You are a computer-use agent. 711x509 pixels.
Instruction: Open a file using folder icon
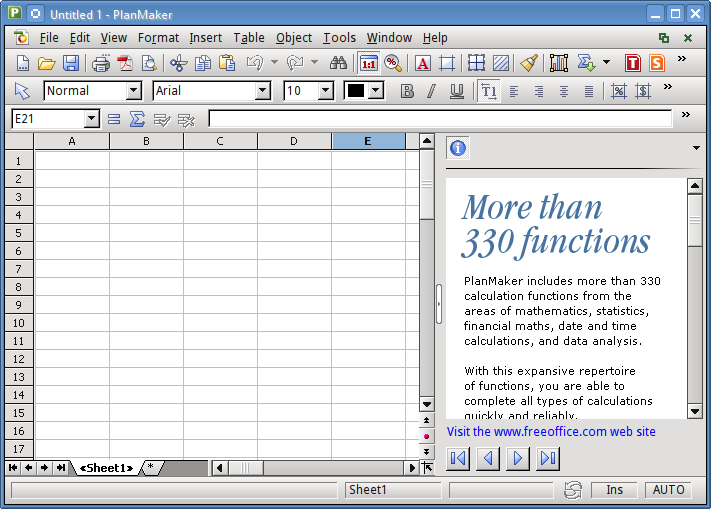[x=46, y=63]
